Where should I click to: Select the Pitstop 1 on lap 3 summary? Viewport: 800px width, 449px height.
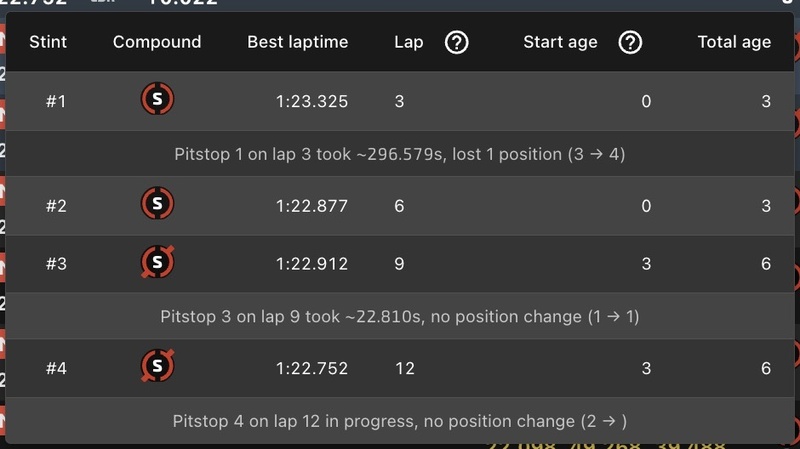pos(400,154)
